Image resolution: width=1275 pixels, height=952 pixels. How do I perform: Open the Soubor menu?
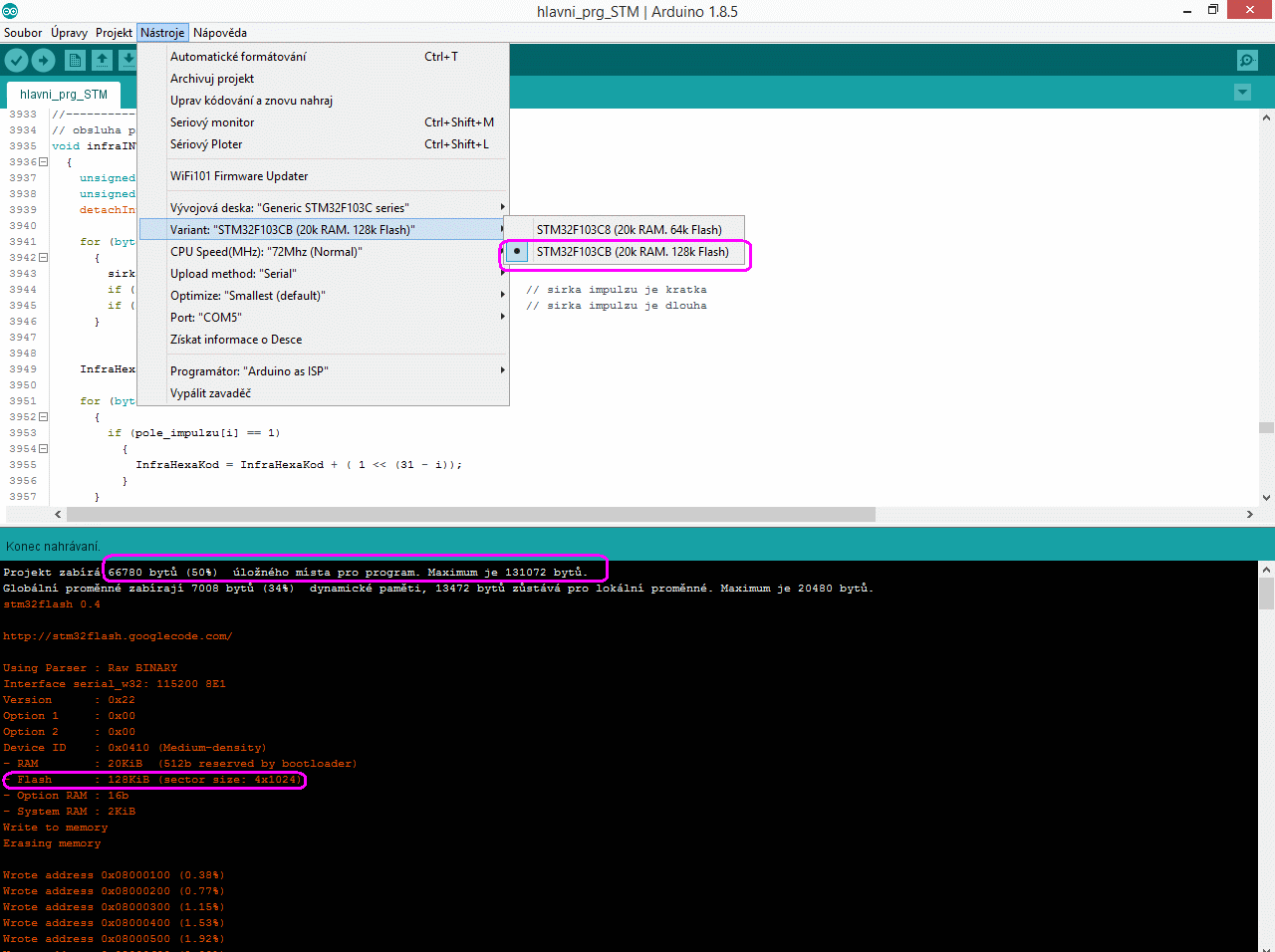pos(23,33)
